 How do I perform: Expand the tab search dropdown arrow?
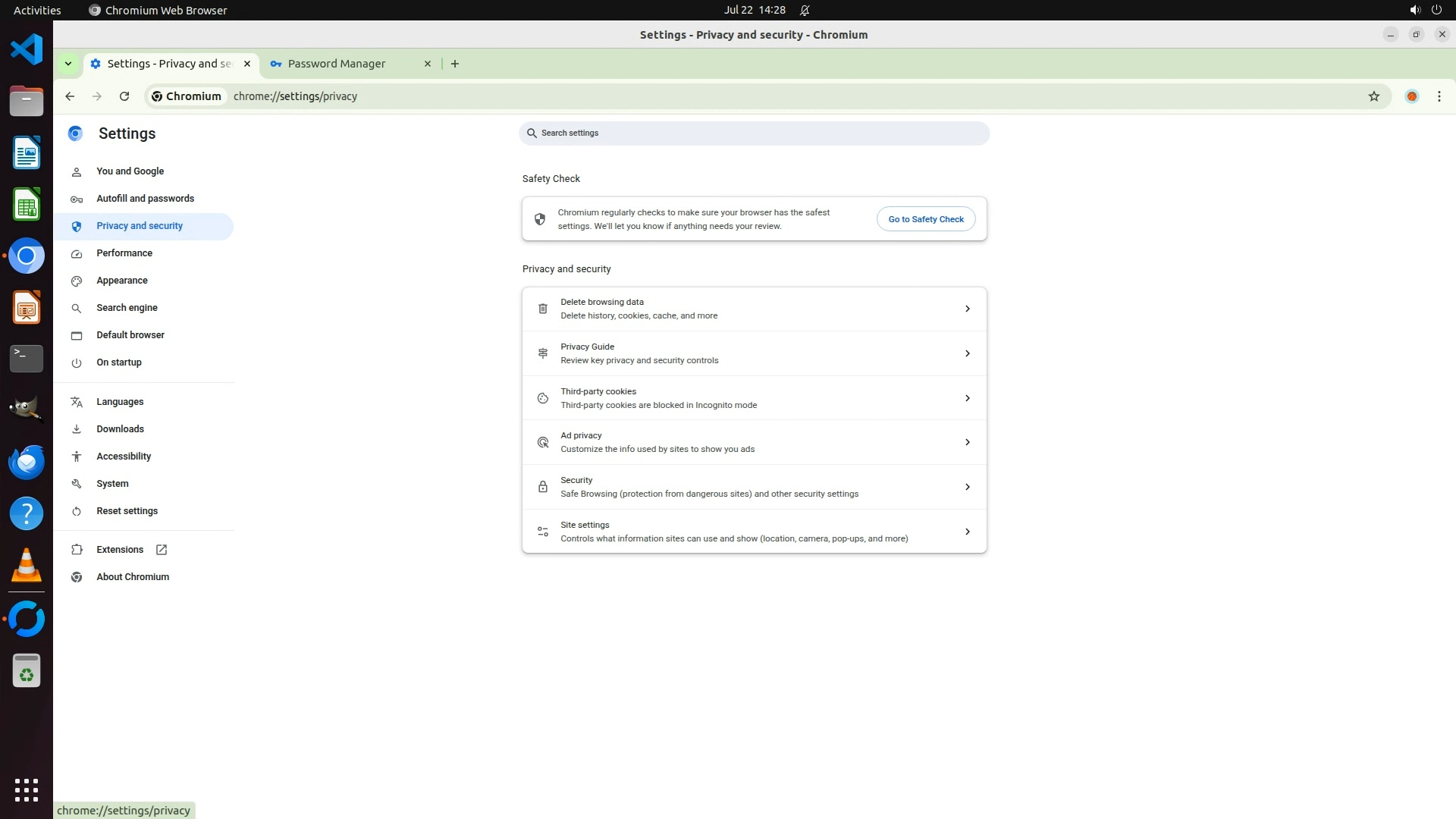[x=68, y=64]
